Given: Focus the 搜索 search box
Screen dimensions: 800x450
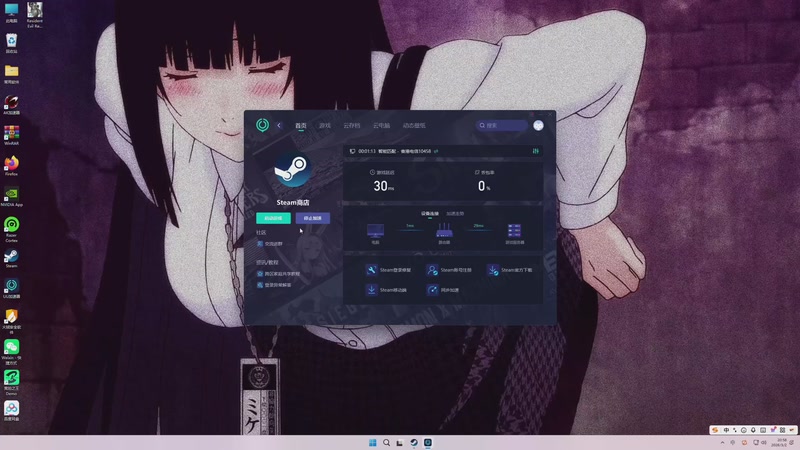Looking at the screenshot, I should (502, 125).
